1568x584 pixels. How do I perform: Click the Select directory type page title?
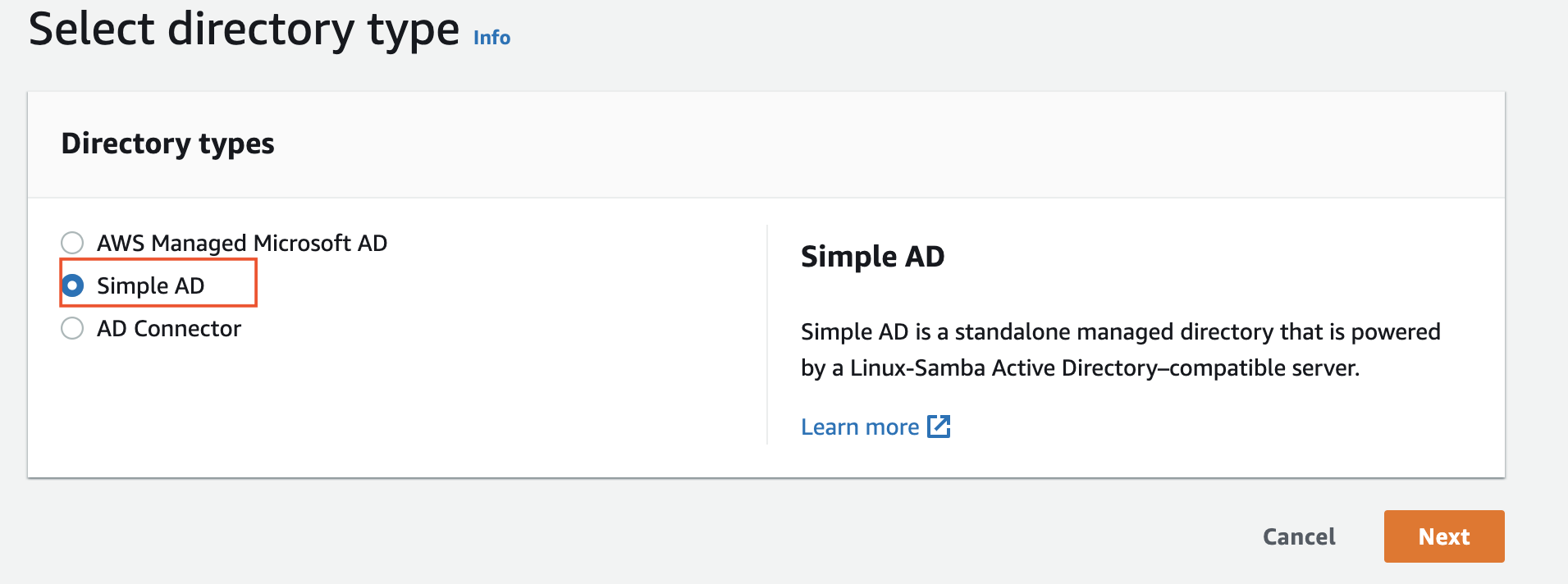pos(245,30)
